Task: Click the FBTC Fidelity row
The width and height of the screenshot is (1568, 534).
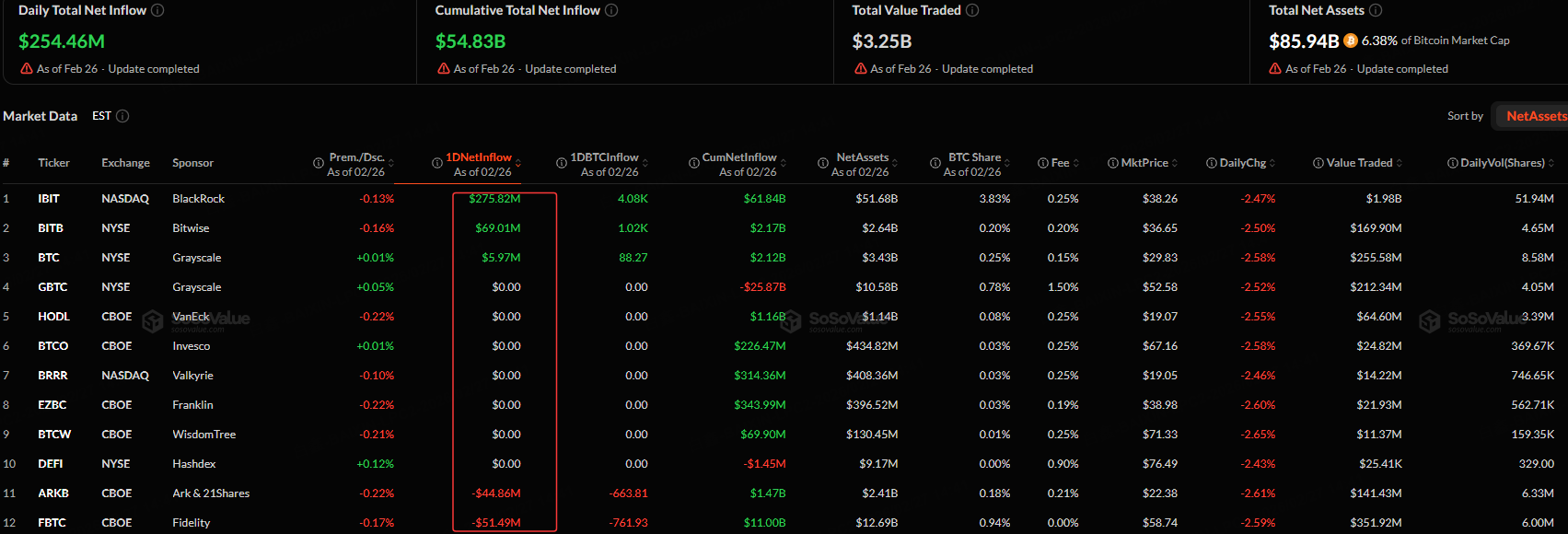Action: (191, 523)
